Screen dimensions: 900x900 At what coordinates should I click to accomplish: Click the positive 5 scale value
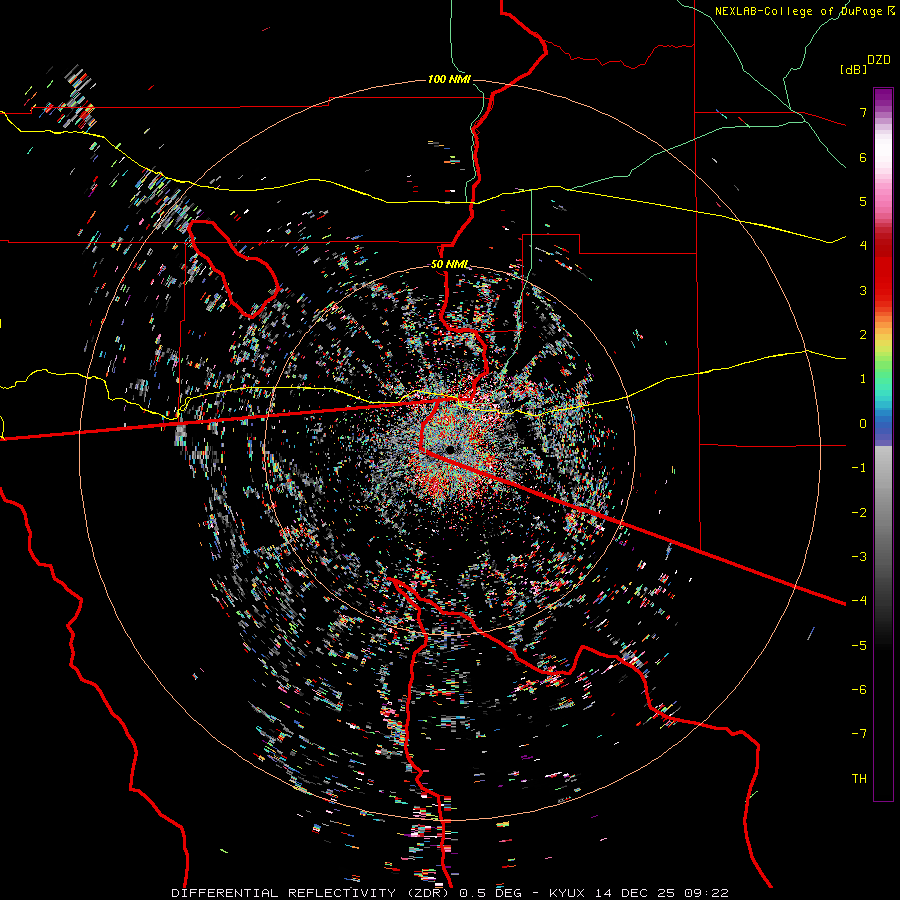(863, 201)
